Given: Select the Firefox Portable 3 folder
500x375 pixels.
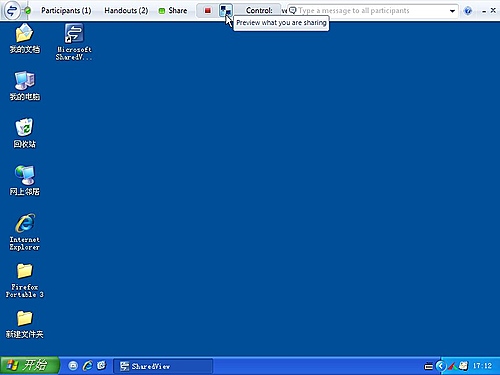Looking at the screenshot, I should 25,280.
